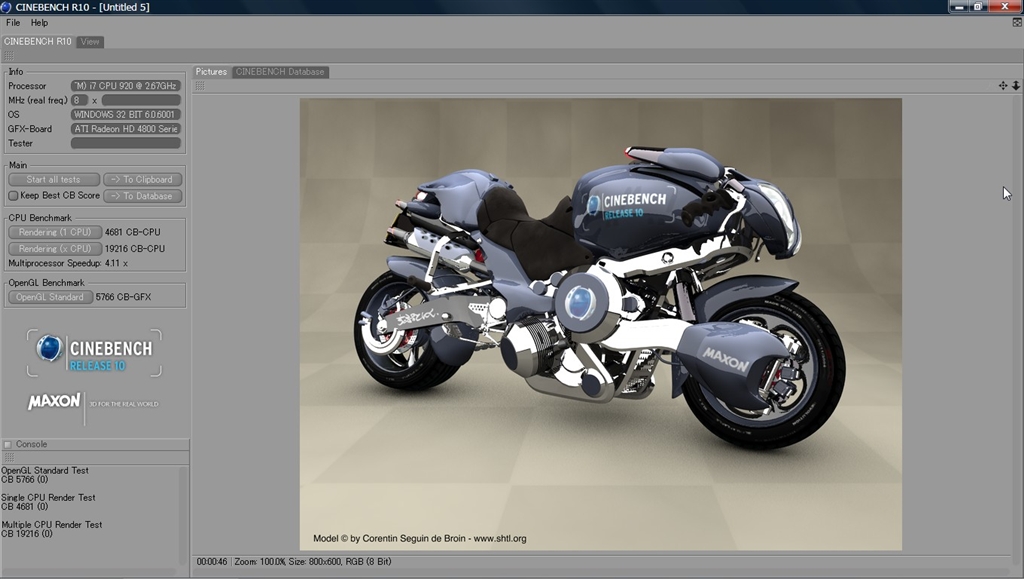
Task: Click the "00:00:46" render time in status bar
Action: [x=212, y=561]
